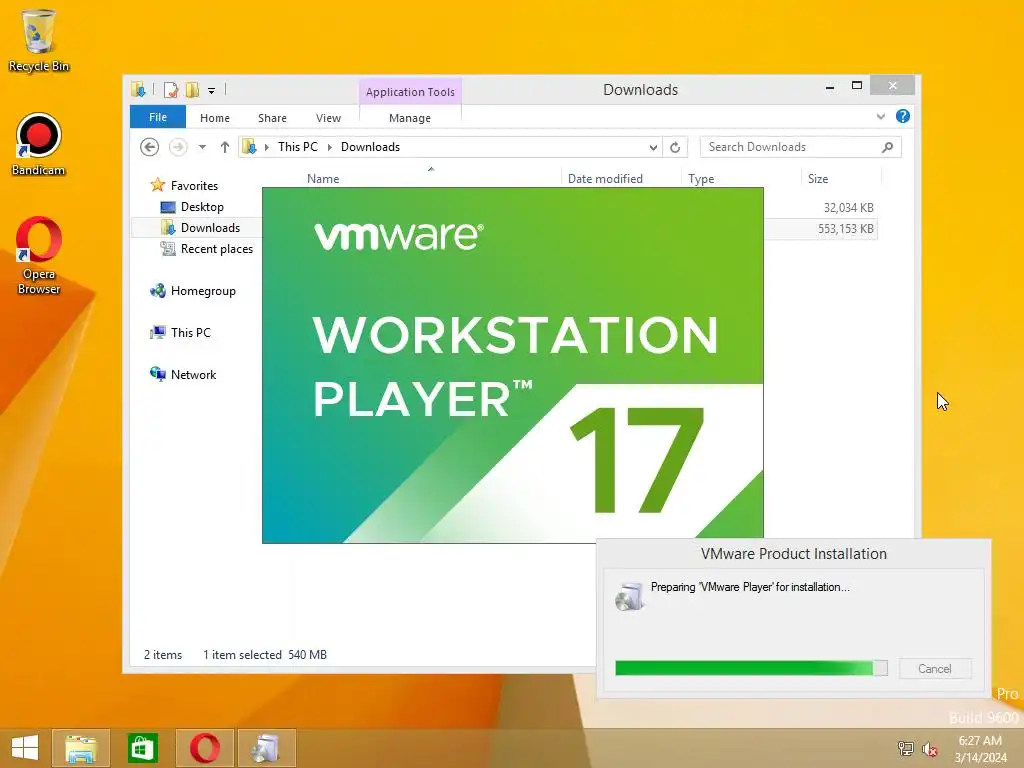Click the Forward navigation arrow

[x=178, y=147]
